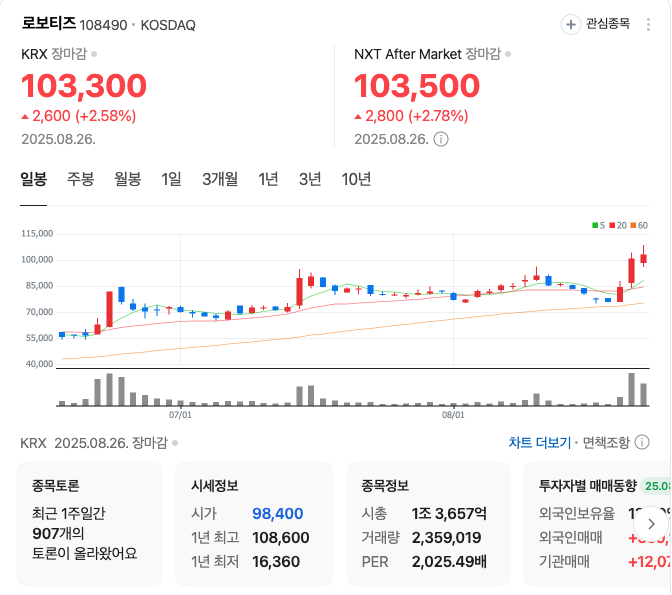Click 외국인보유율 row label

tap(577, 513)
